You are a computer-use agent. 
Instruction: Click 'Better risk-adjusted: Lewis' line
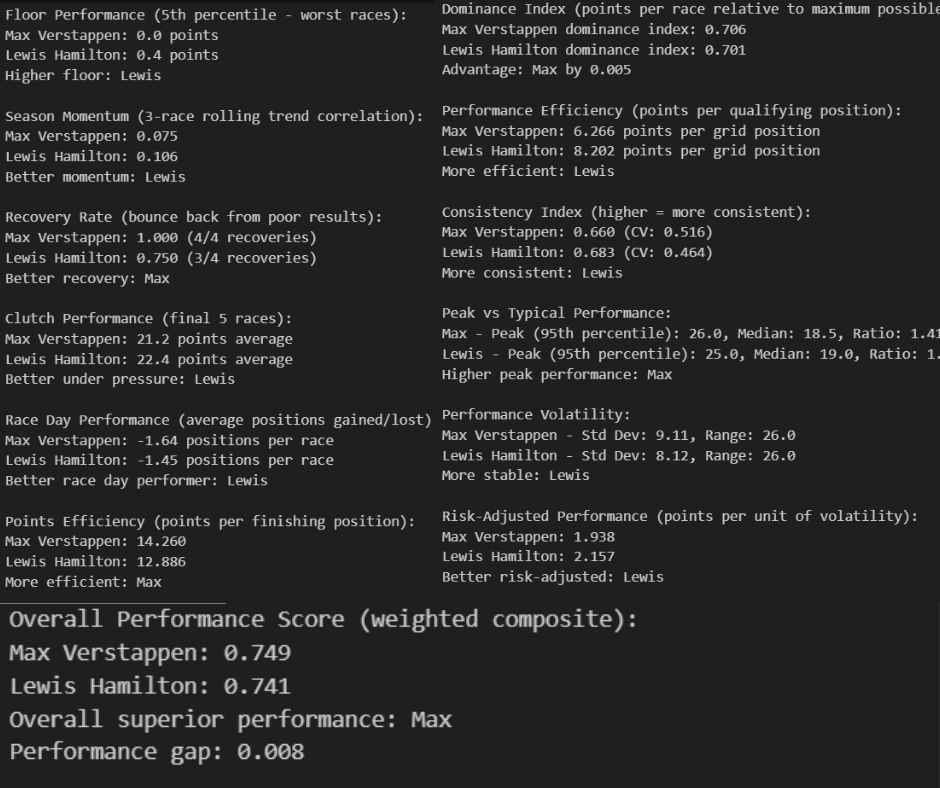(x=553, y=578)
